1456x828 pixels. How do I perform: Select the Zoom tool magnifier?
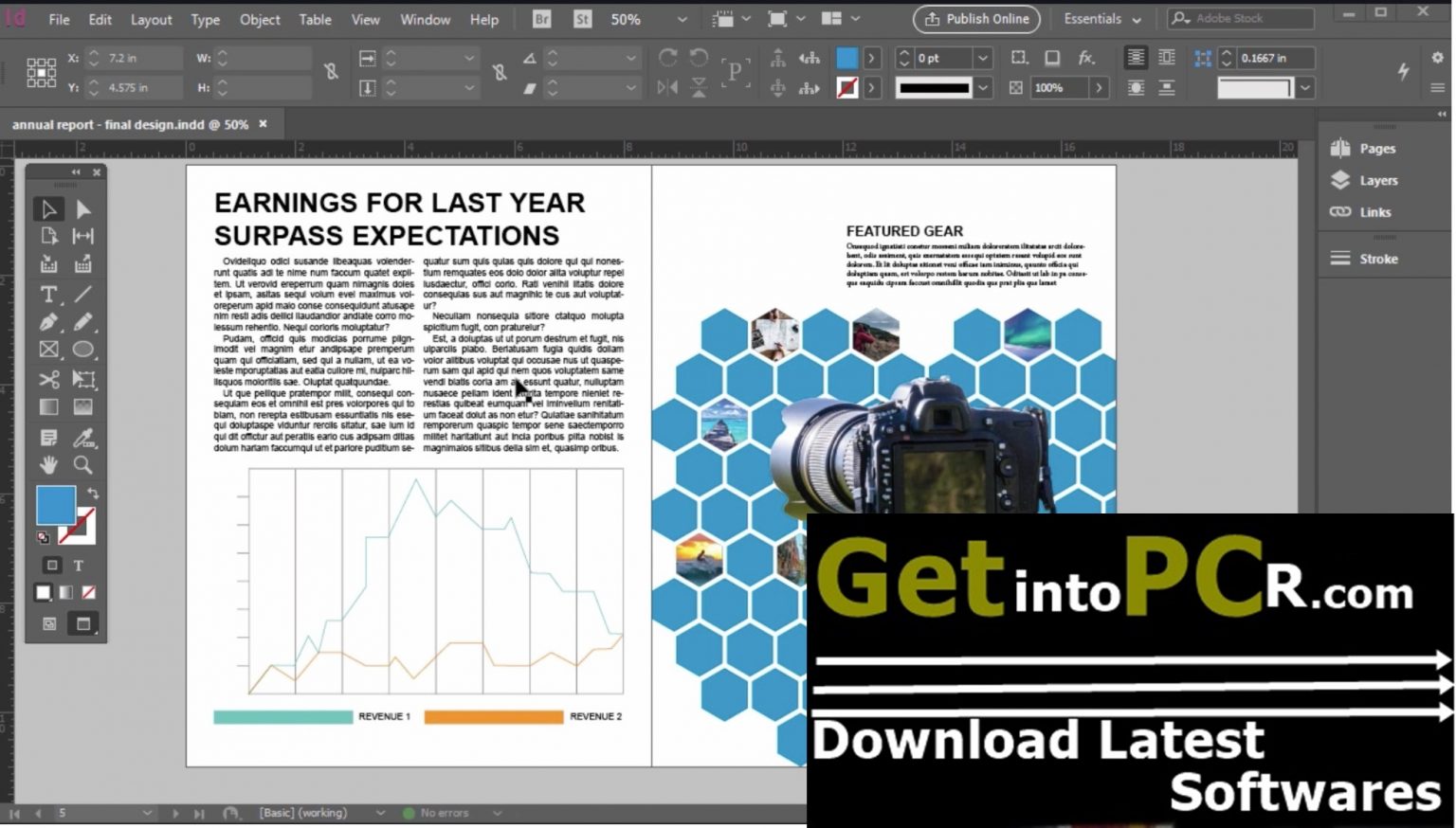83,465
